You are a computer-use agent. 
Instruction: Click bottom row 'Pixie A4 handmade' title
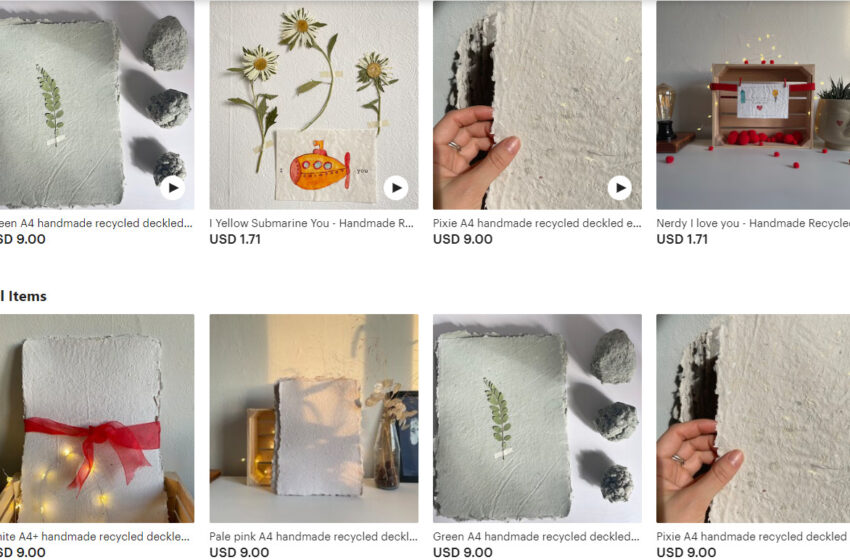click(x=753, y=537)
